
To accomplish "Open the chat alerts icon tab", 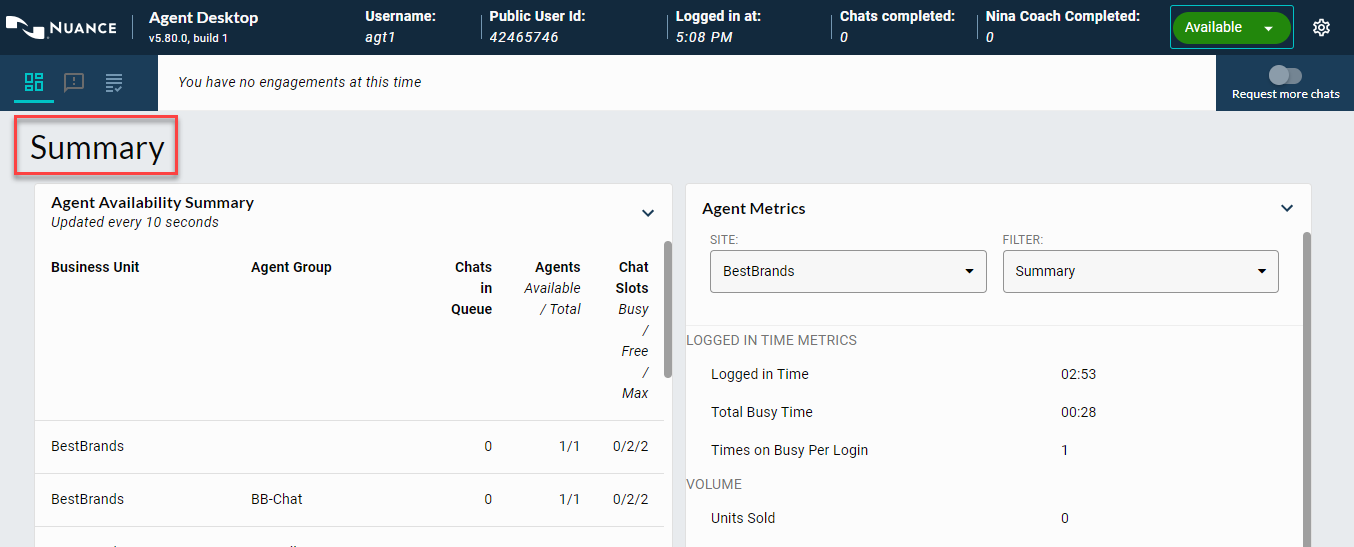I will [74, 83].
